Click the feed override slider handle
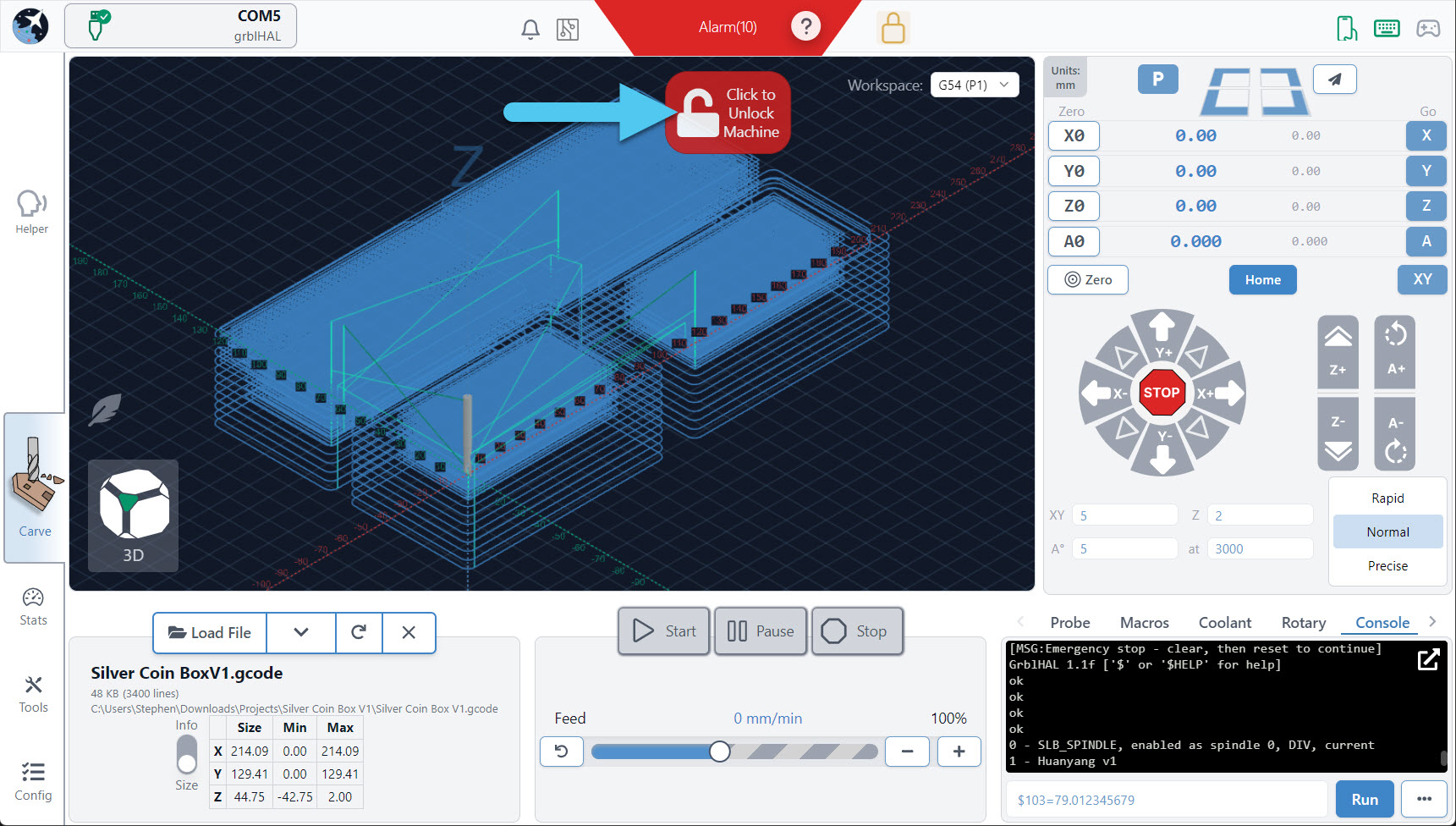 [x=720, y=752]
